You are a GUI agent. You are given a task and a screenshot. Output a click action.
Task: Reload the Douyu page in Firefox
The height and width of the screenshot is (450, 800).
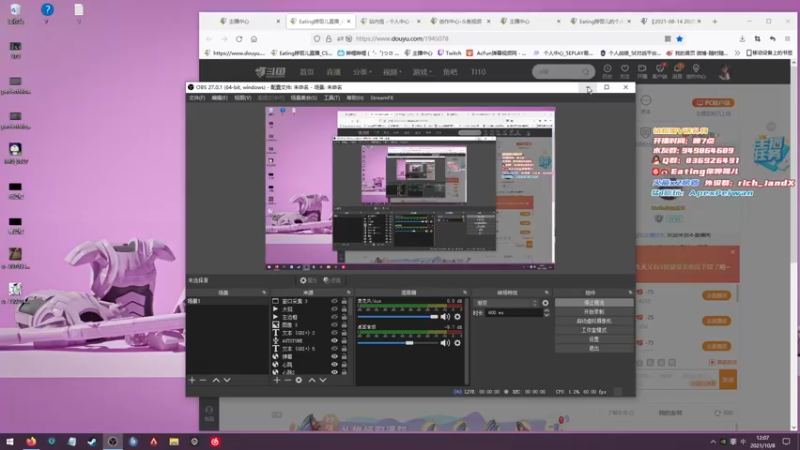tap(239, 39)
